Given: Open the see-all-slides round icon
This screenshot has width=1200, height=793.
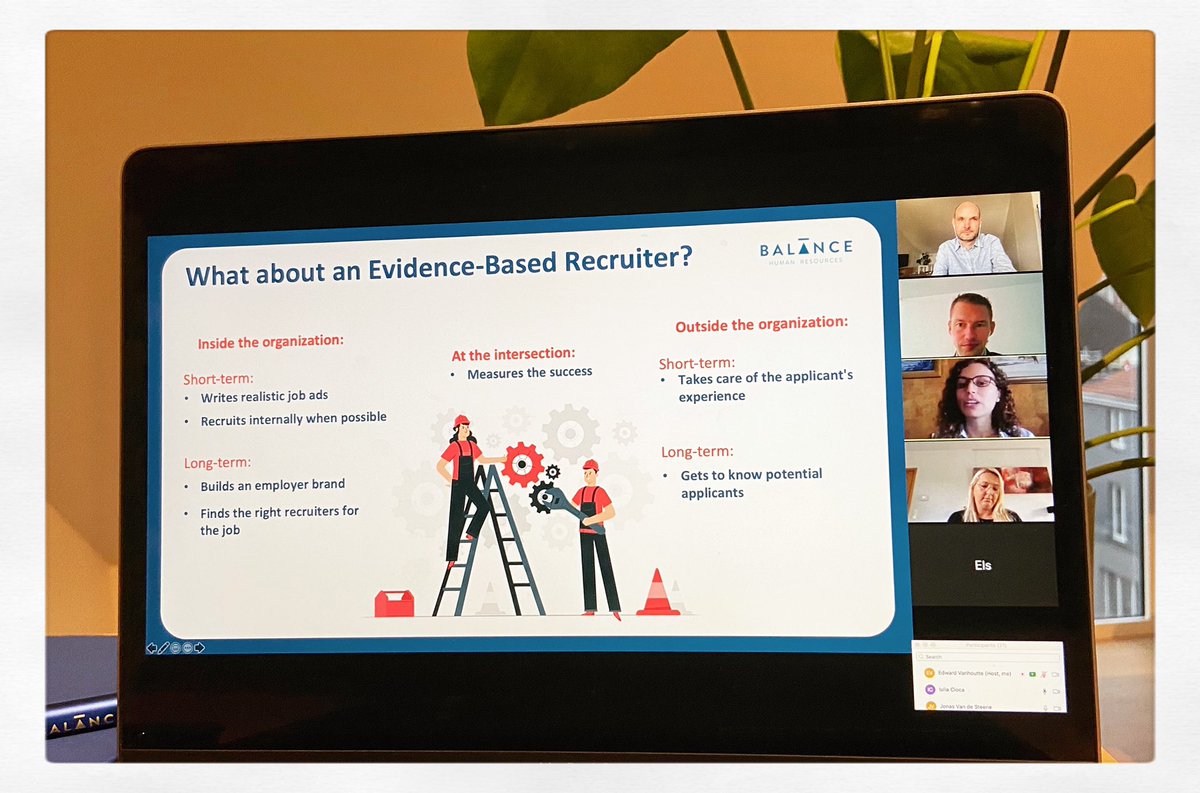Looking at the screenshot, I should 175,648.
